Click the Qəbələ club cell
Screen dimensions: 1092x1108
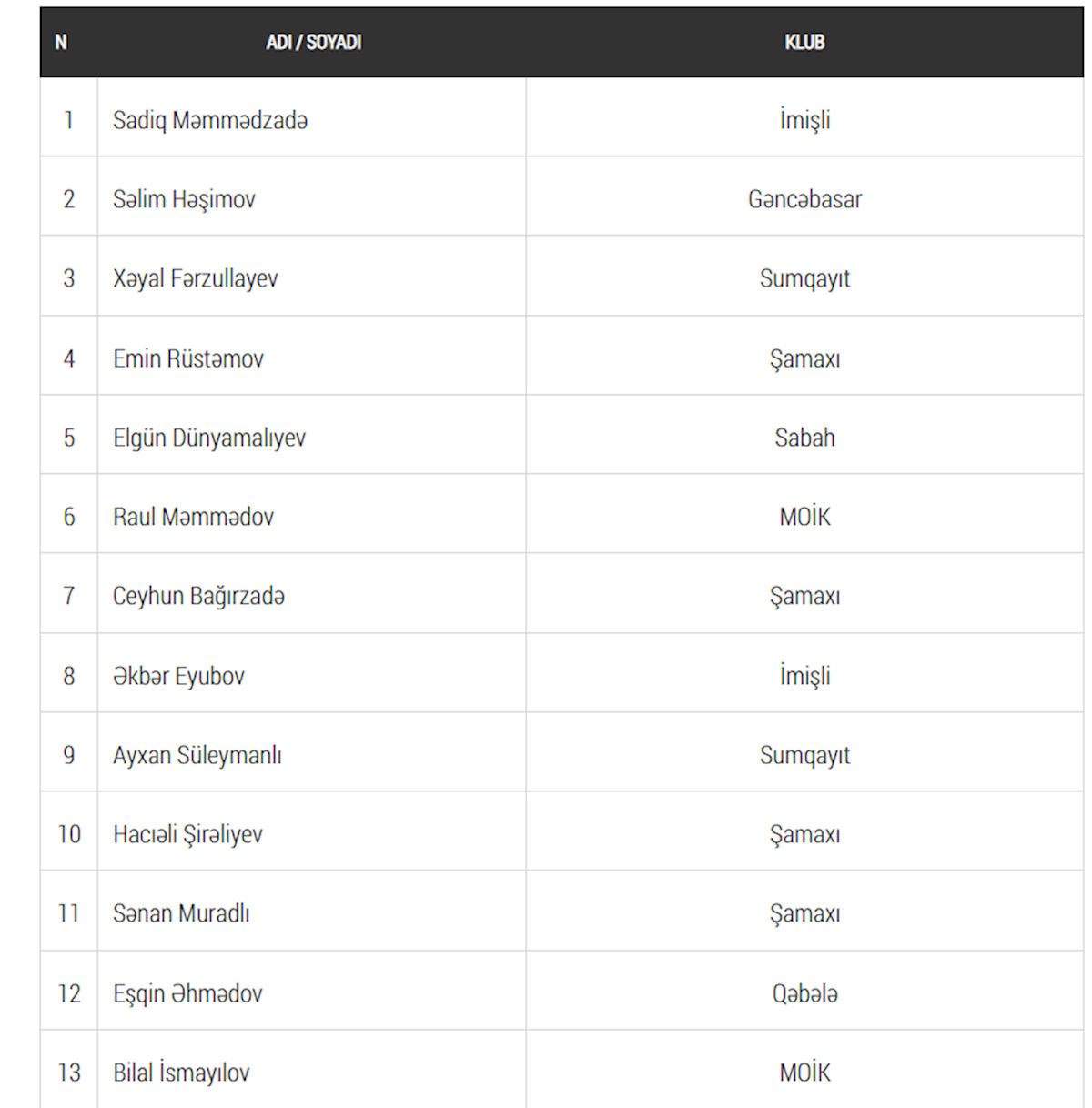pyautogui.click(x=804, y=993)
